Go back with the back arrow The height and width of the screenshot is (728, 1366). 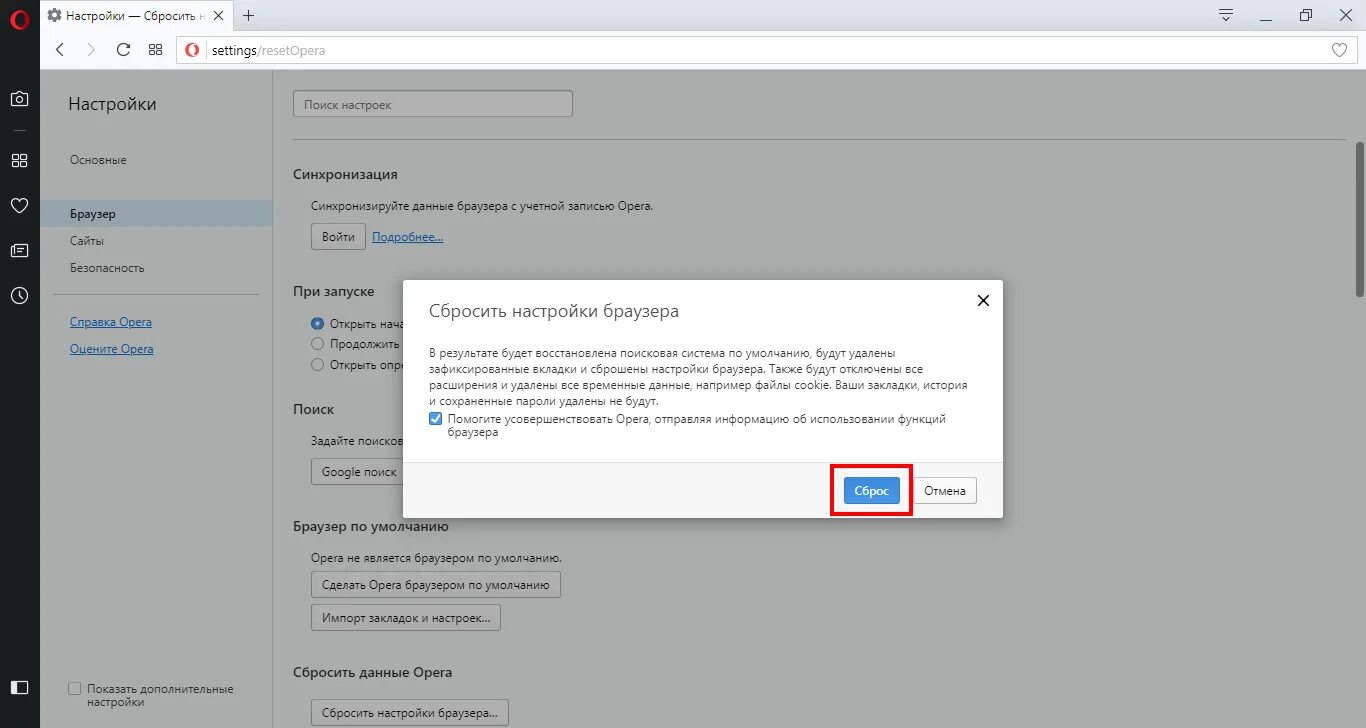60,50
